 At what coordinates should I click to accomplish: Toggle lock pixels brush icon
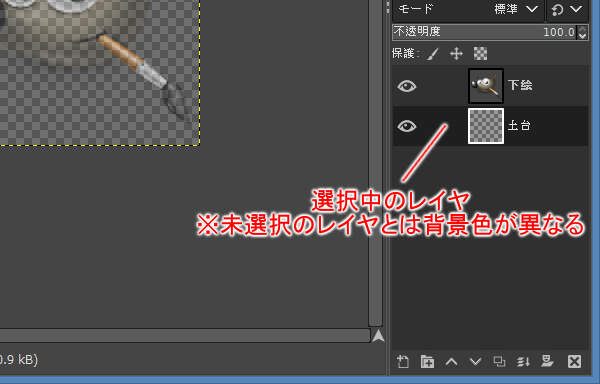433,54
